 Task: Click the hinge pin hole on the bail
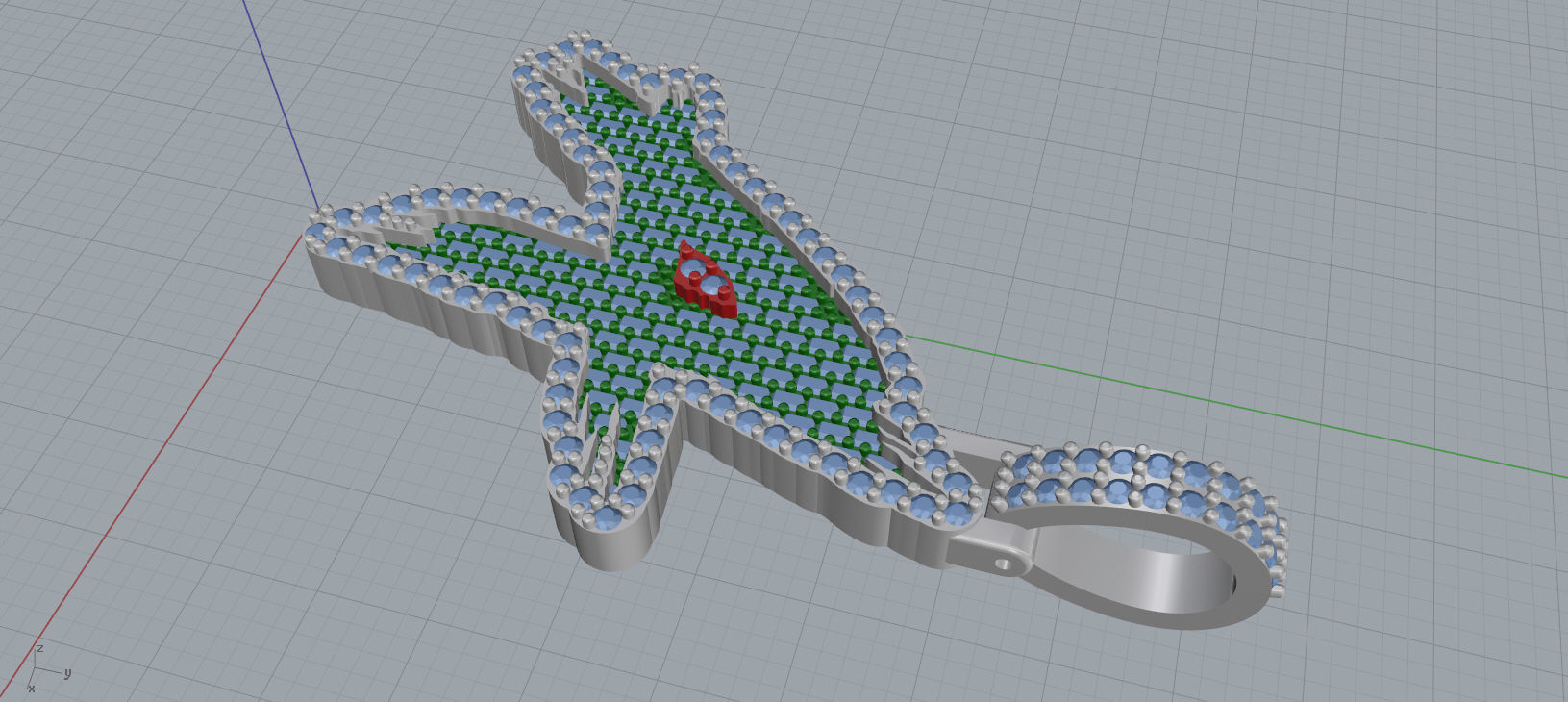pyautogui.click(x=1002, y=563)
